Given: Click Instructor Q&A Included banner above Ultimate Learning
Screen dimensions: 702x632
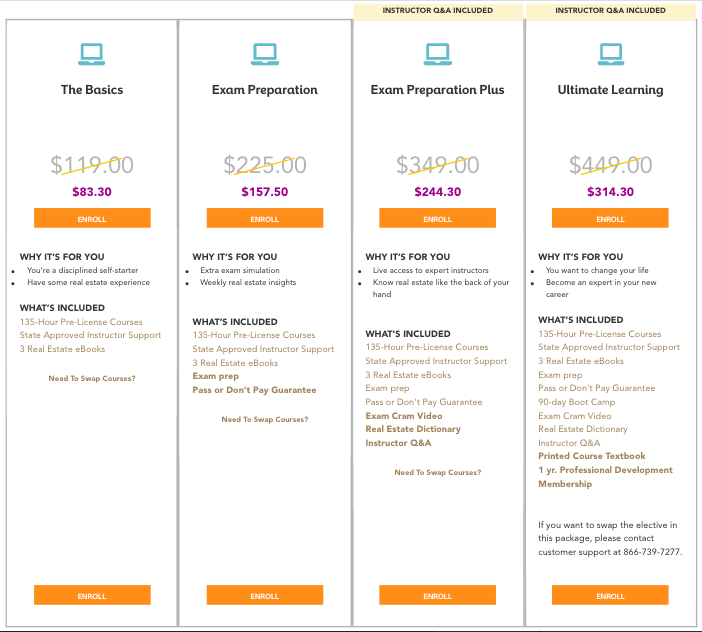Looking at the screenshot, I should tap(610, 11).
